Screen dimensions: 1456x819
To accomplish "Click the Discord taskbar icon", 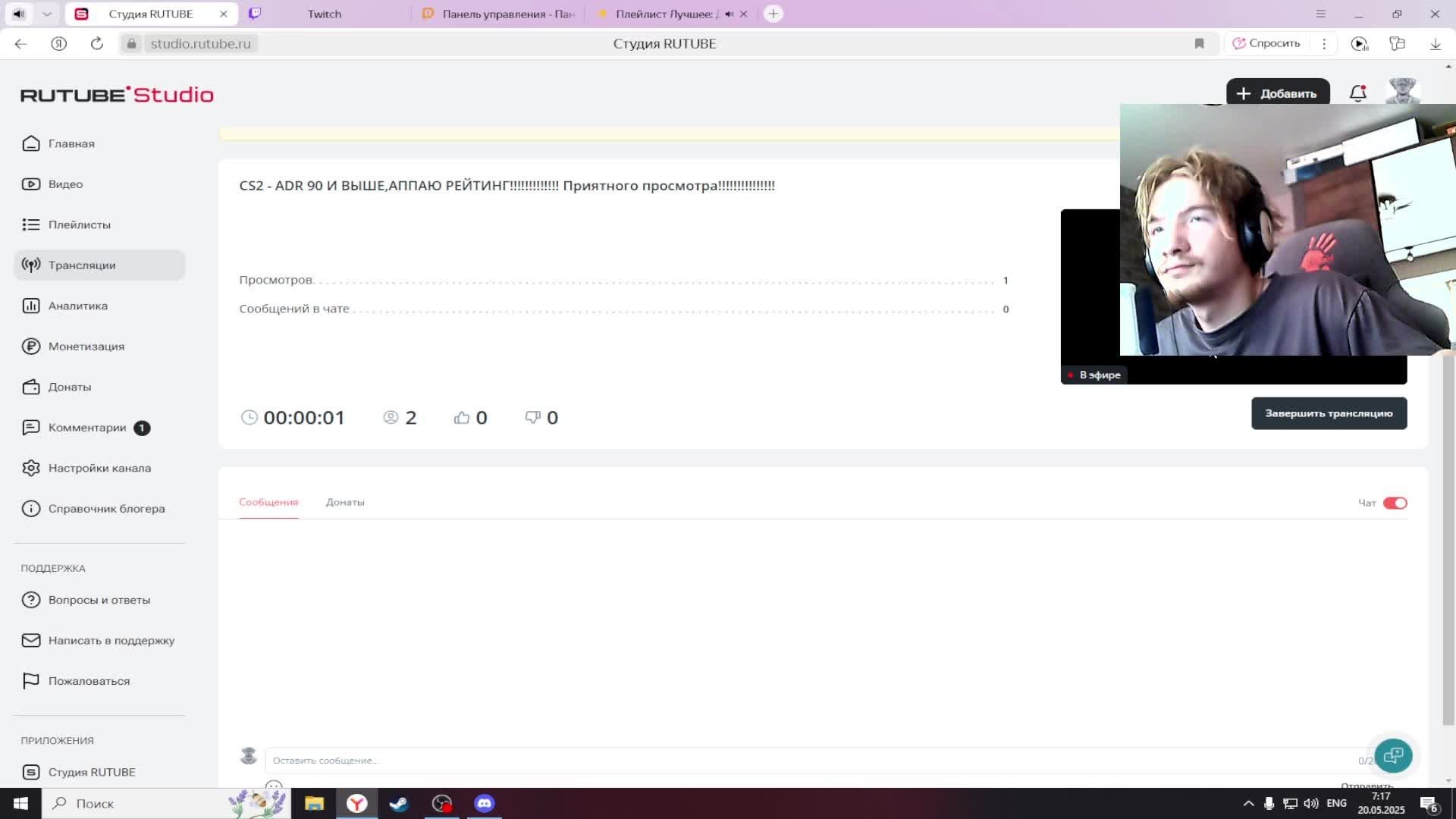I will pos(485,803).
